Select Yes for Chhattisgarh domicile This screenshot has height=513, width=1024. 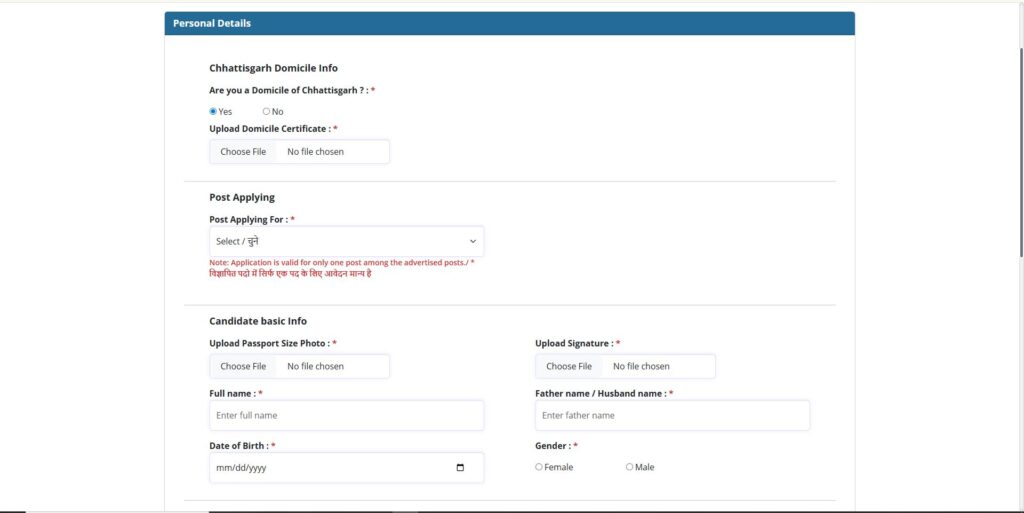coord(213,111)
